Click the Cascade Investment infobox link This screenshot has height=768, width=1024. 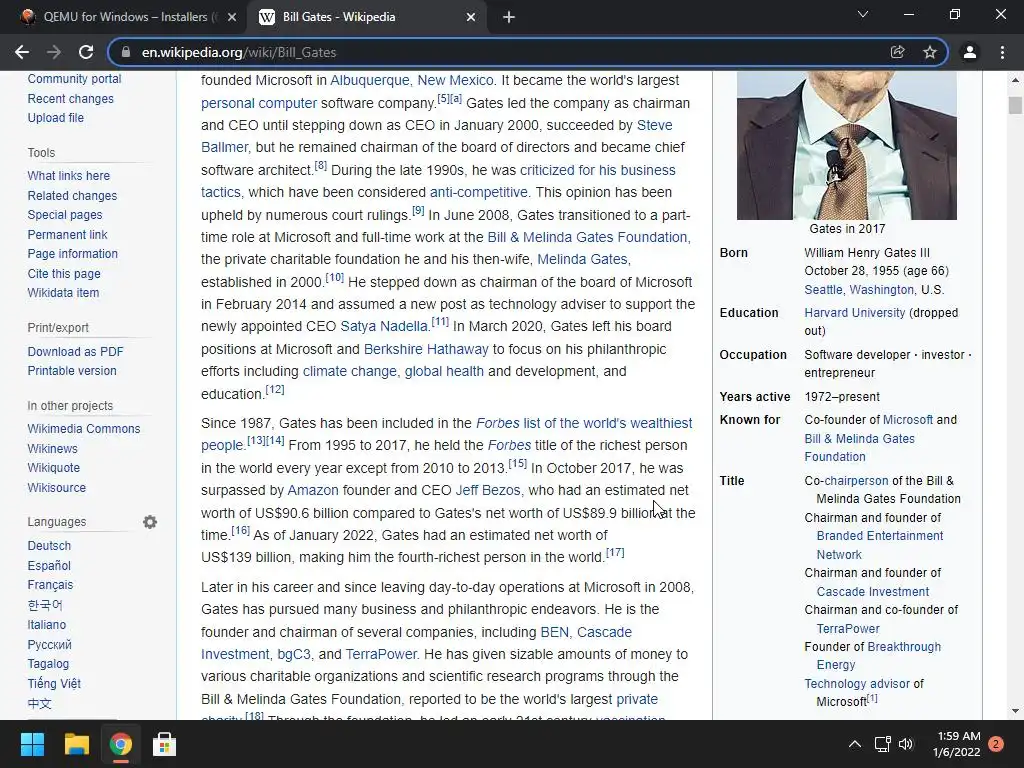pyautogui.click(x=872, y=592)
